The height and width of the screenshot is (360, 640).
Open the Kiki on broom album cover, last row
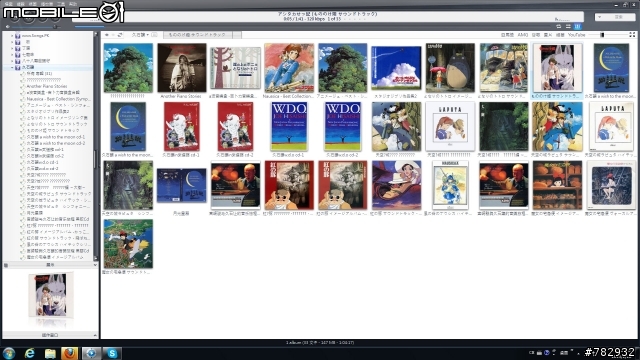128,244
